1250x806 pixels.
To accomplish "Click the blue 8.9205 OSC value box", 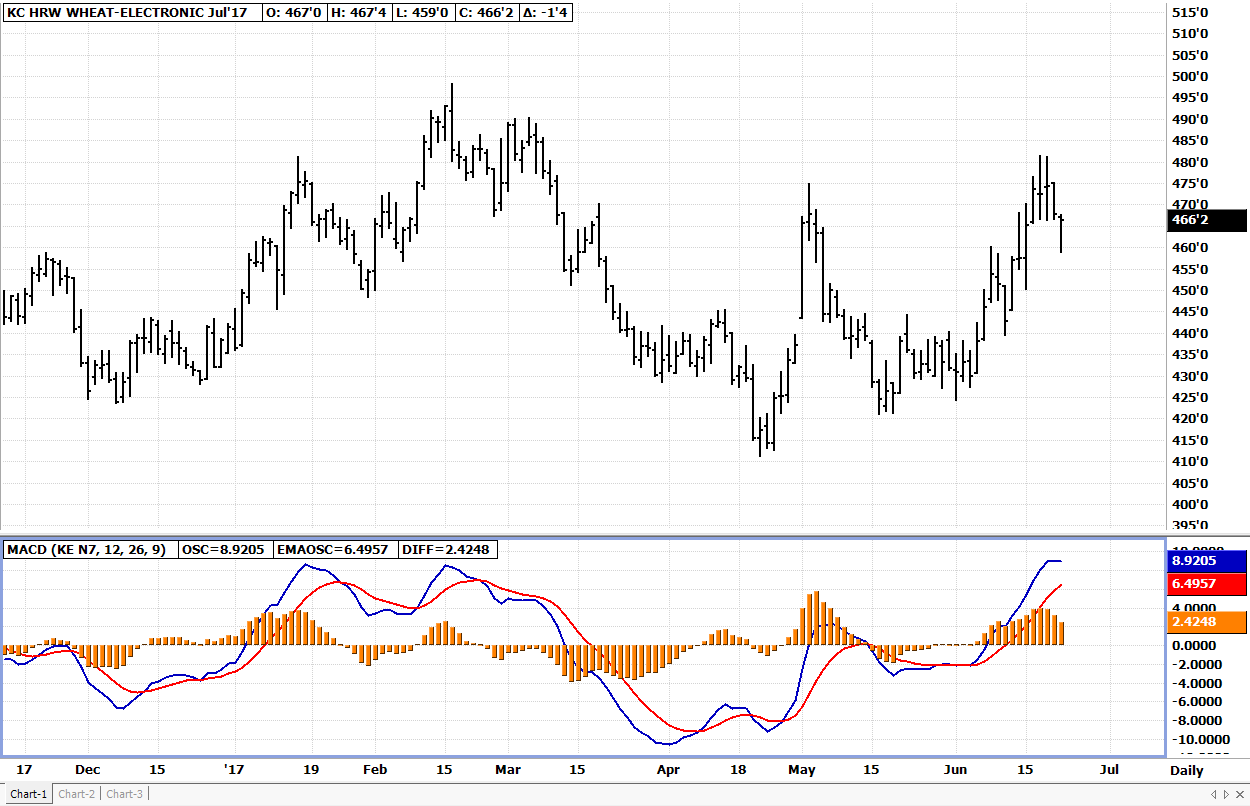I will pyautogui.click(x=1206, y=561).
